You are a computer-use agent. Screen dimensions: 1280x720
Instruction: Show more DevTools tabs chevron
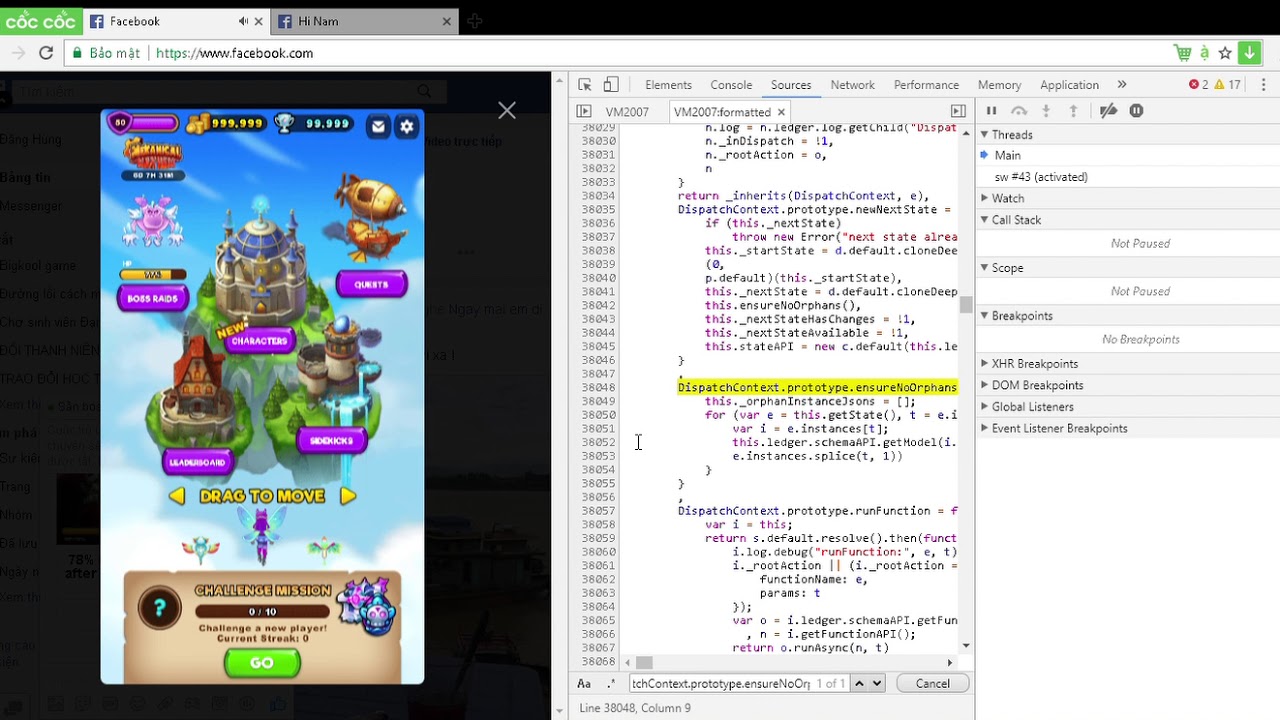coord(1122,85)
